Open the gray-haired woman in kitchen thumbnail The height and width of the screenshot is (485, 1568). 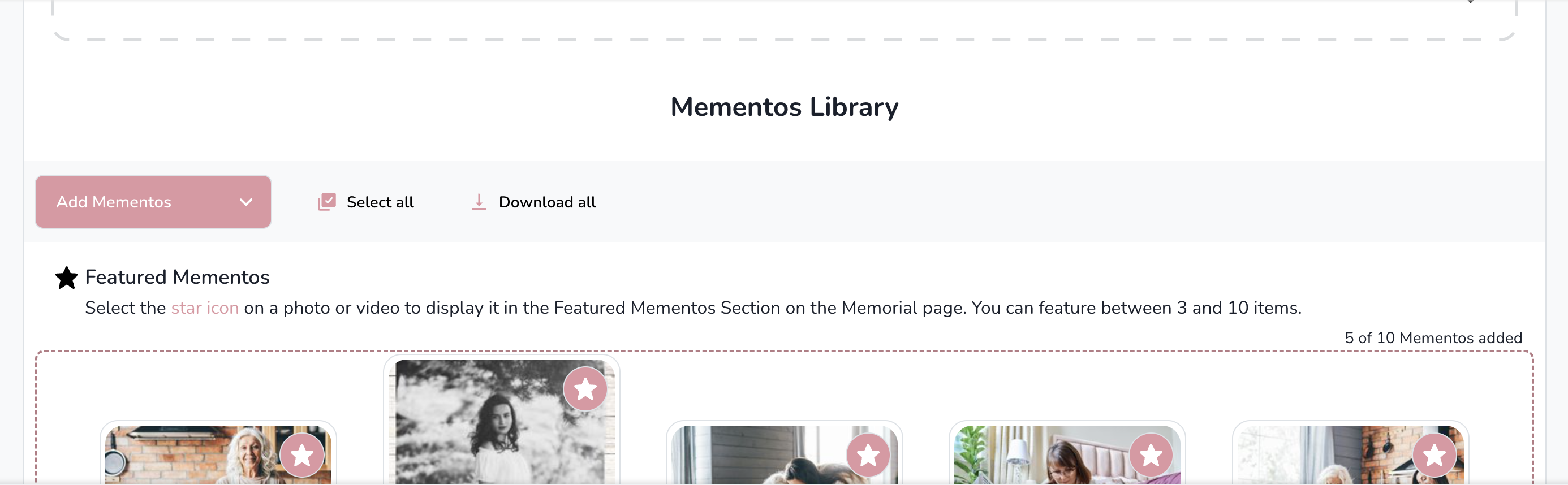pos(218,454)
